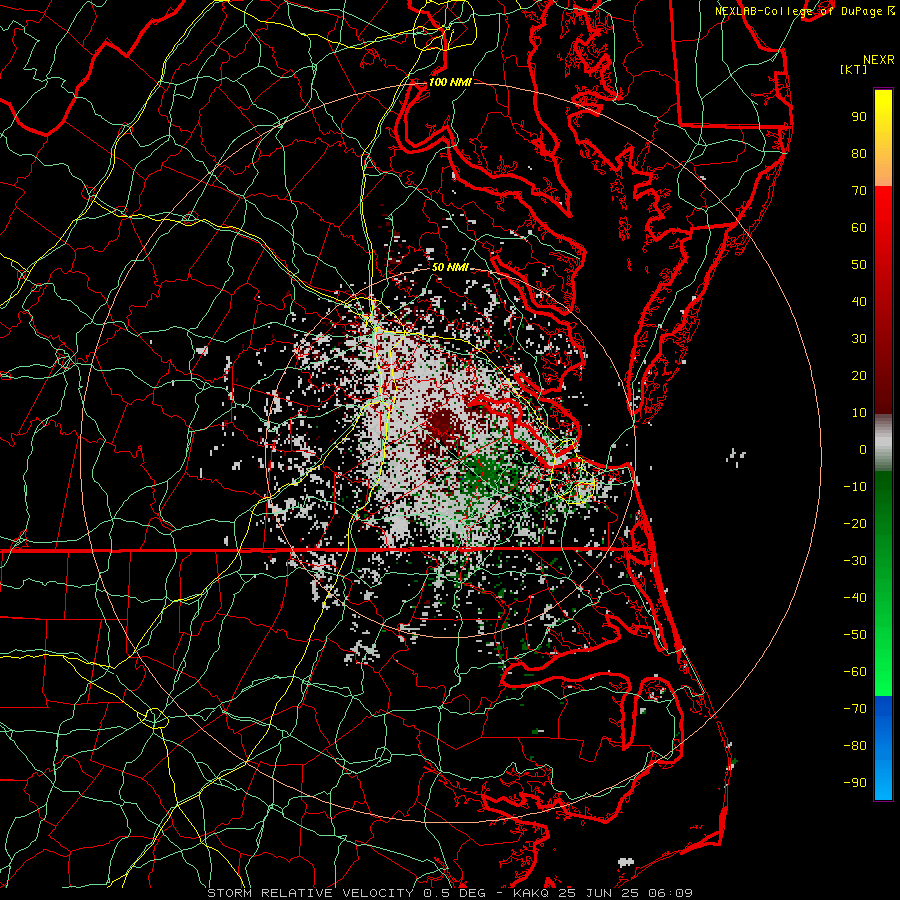Click the -50 knot scale label
The width and height of the screenshot is (900, 900).
(855, 635)
